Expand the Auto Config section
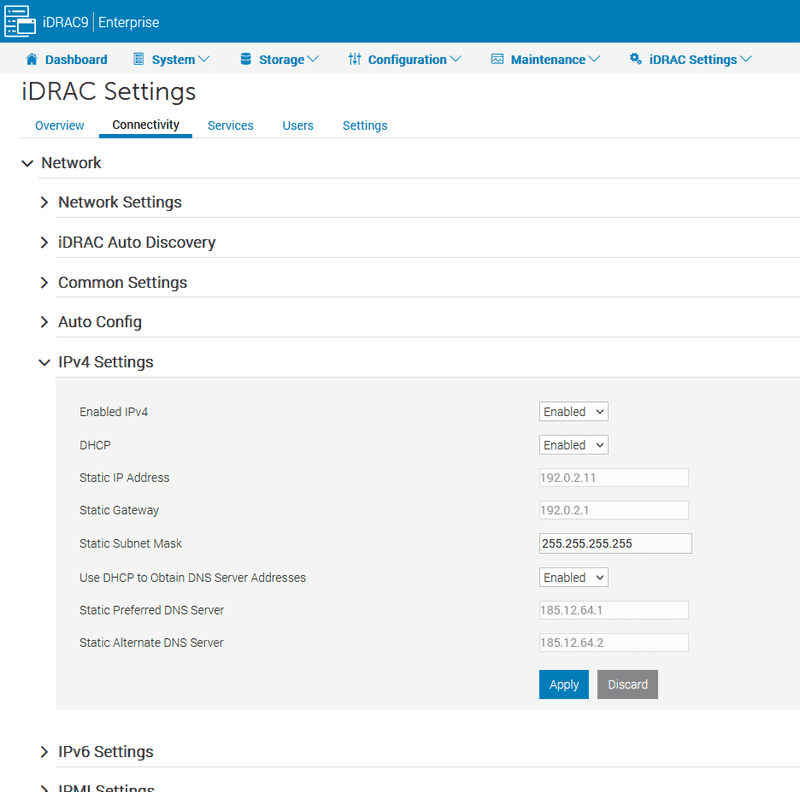Viewport: 800px width, 792px height. [44, 322]
